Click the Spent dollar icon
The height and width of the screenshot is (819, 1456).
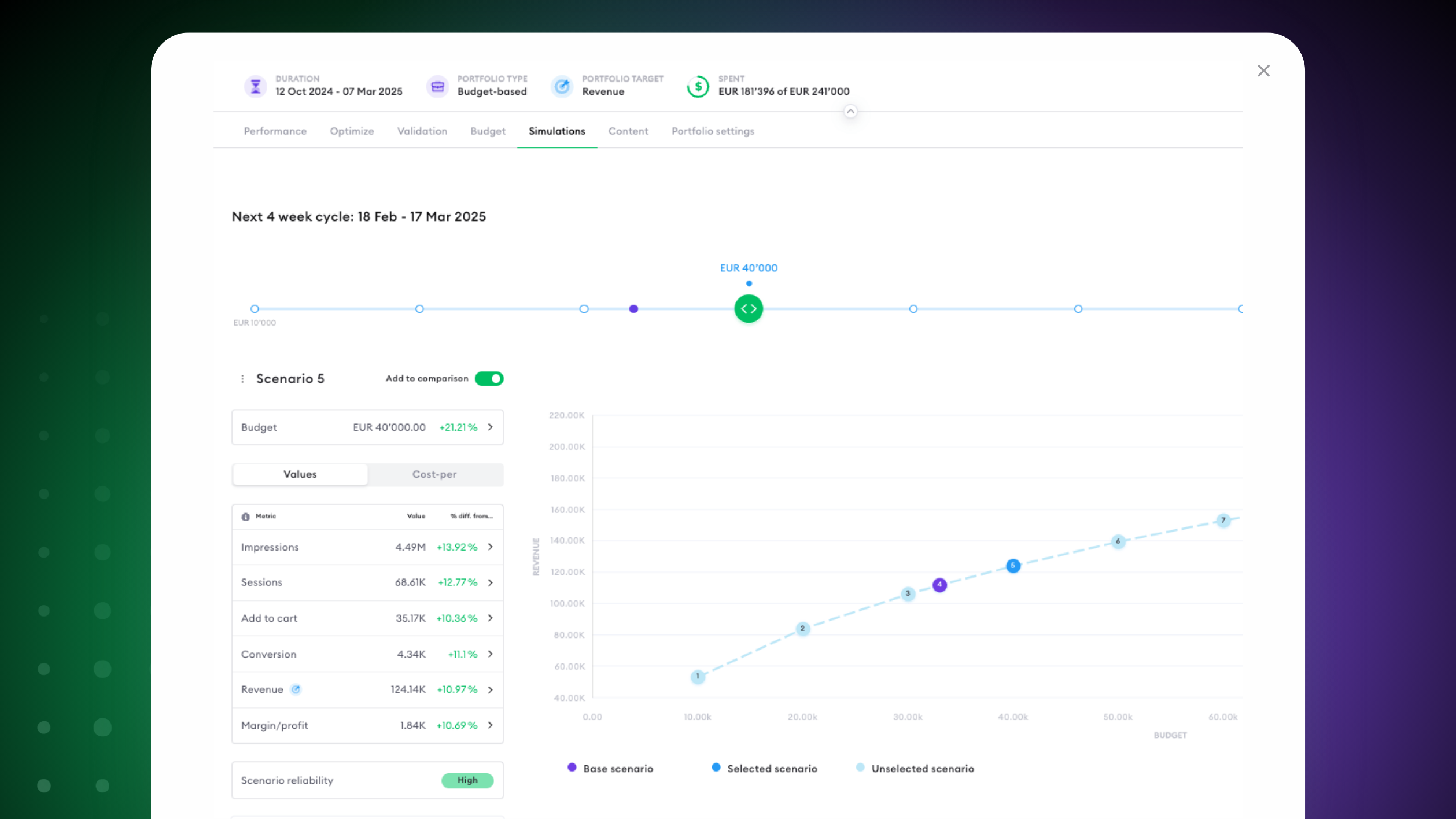[x=698, y=86]
